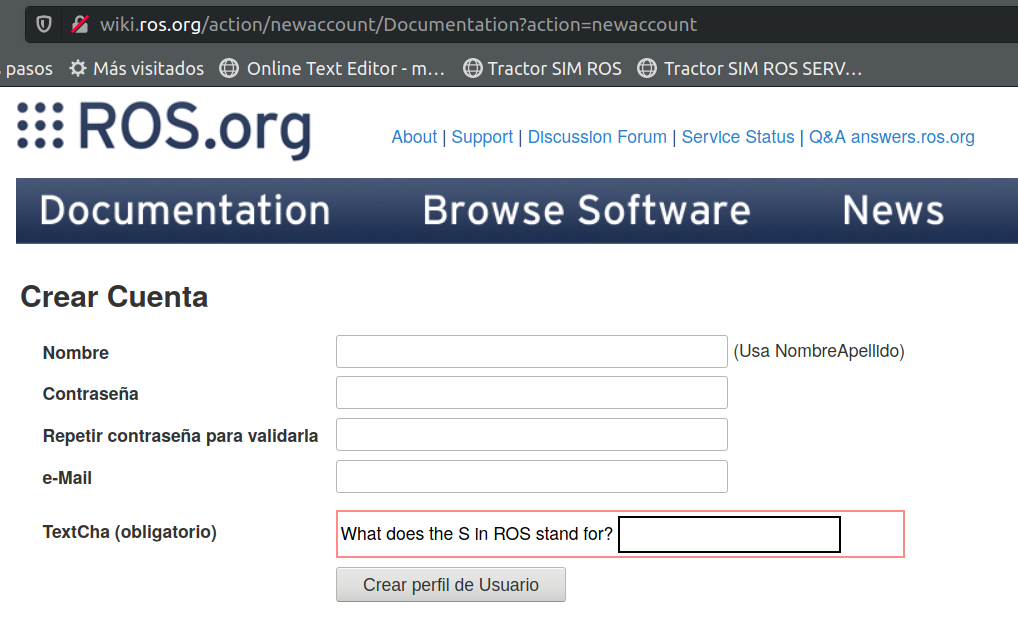
Task: Click the e-Mail label
Action: pos(68,478)
